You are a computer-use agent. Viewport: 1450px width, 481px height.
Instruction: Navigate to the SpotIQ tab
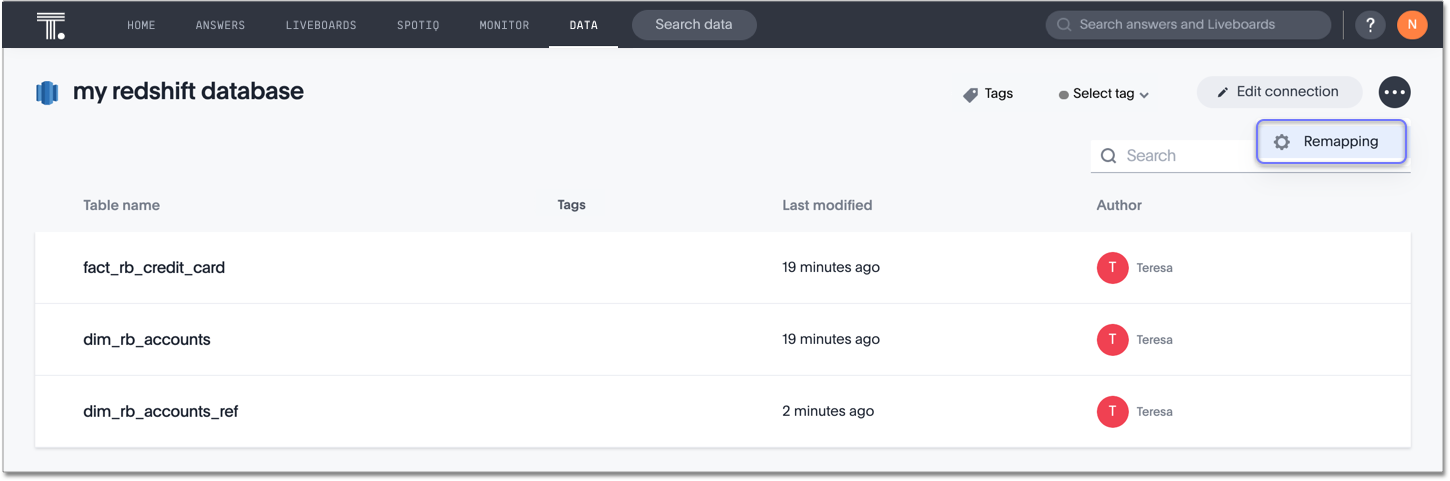[x=418, y=25]
